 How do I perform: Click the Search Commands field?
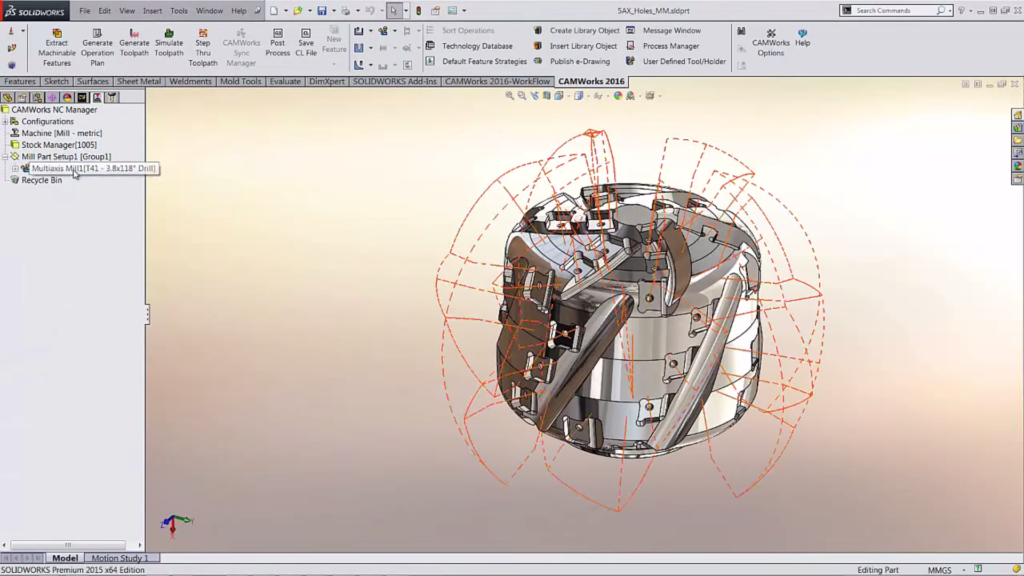tap(895, 10)
